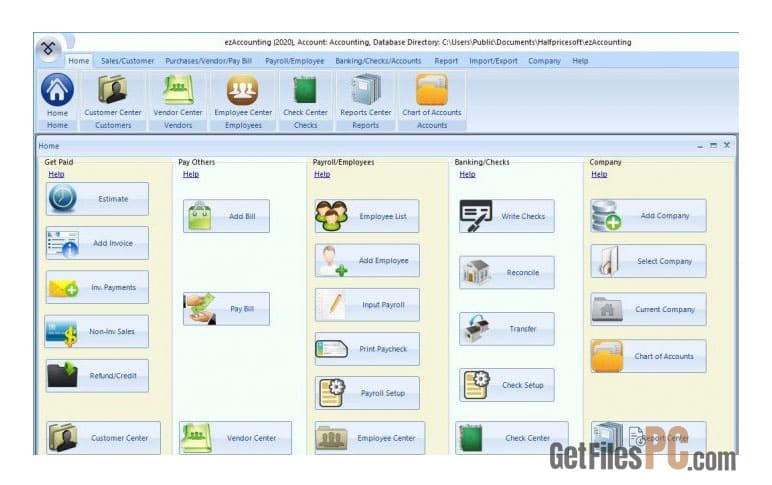Screen dimensions: 772x485
Task: Click the Home ribbon icon
Action: point(57,95)
